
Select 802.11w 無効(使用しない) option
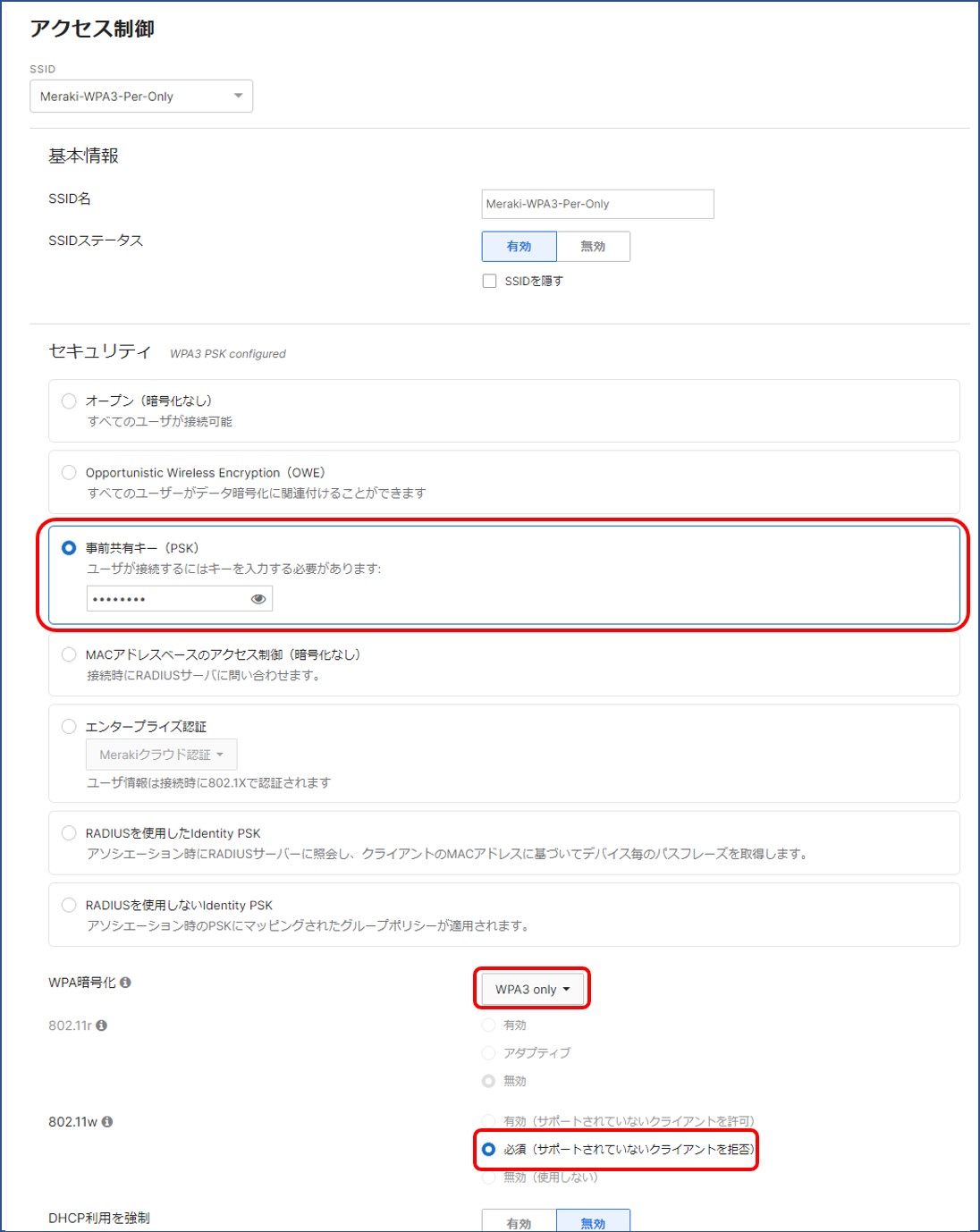[x=488, y=1177]
